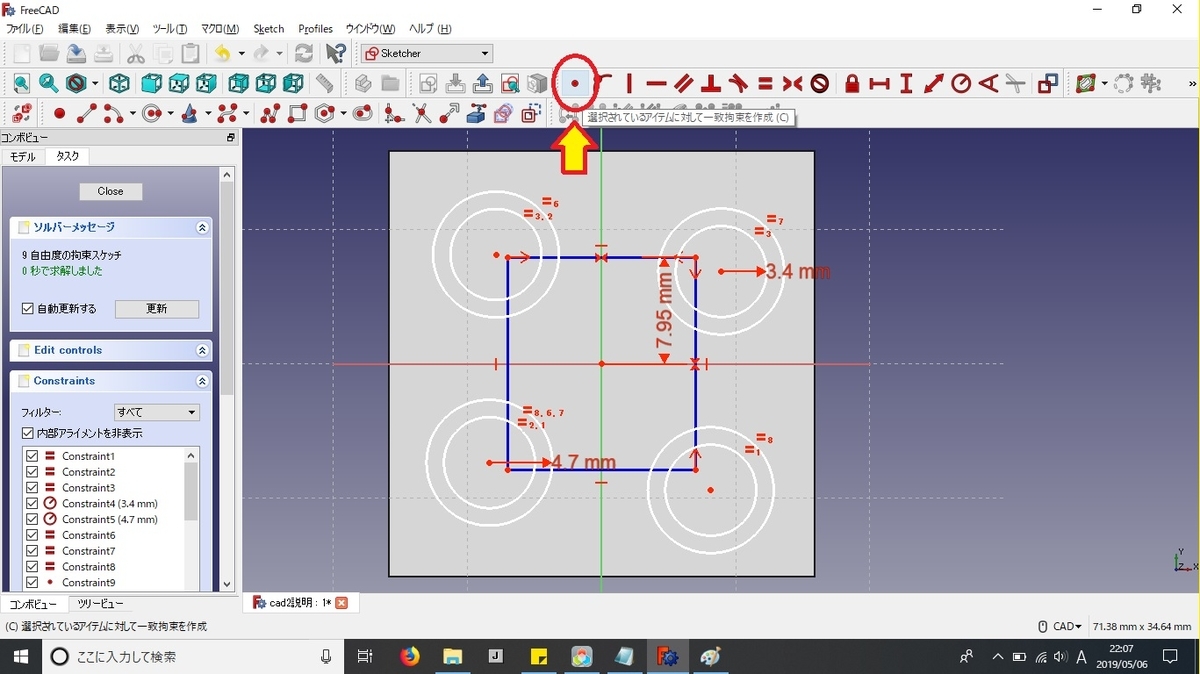Uncheck the Constraint5 (4.7 mm) checkbox
Viewport: 1200px width, 674px height.
pos(32,520)
